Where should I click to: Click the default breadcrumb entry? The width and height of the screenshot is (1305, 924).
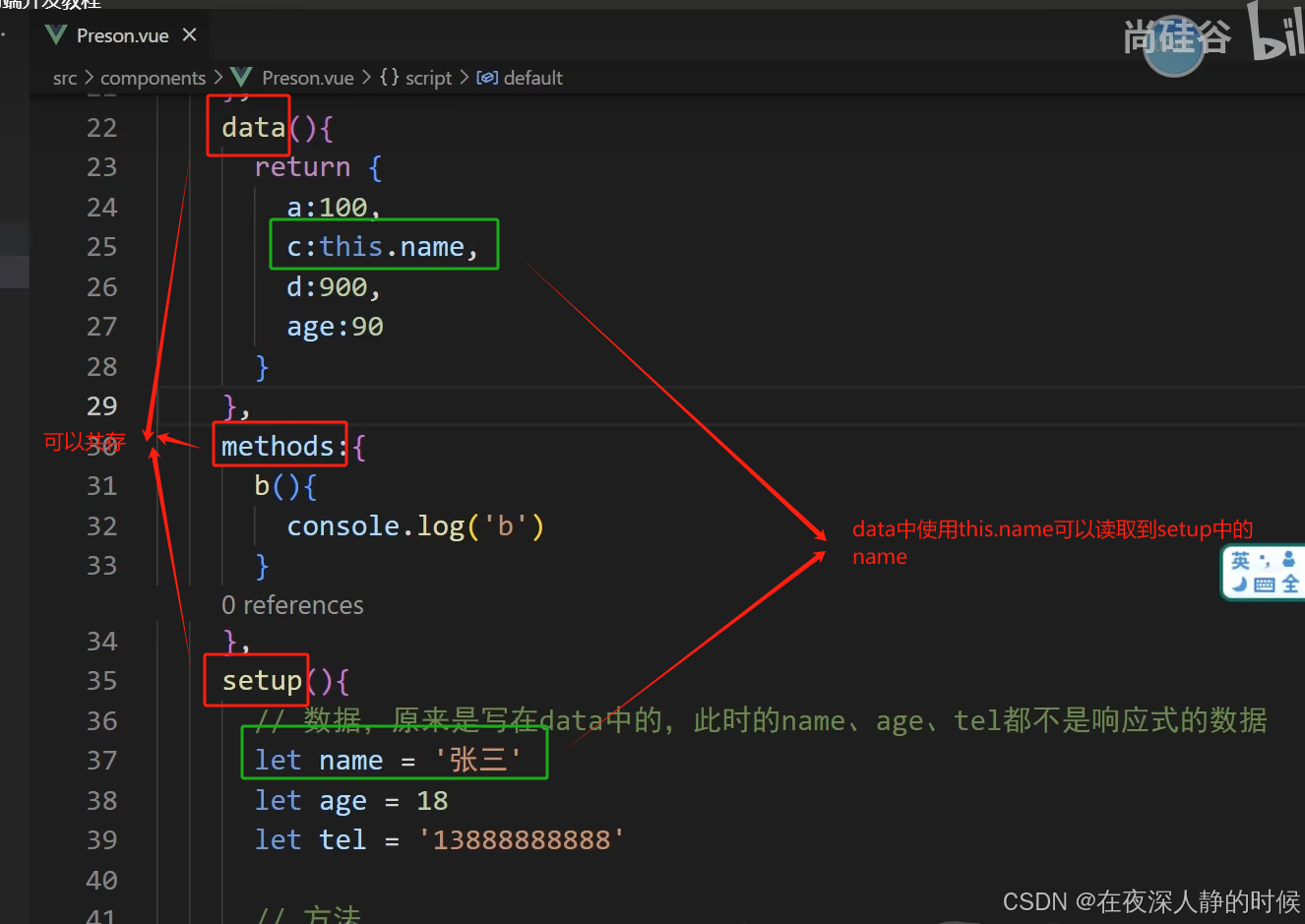click(x=532, y=78)
